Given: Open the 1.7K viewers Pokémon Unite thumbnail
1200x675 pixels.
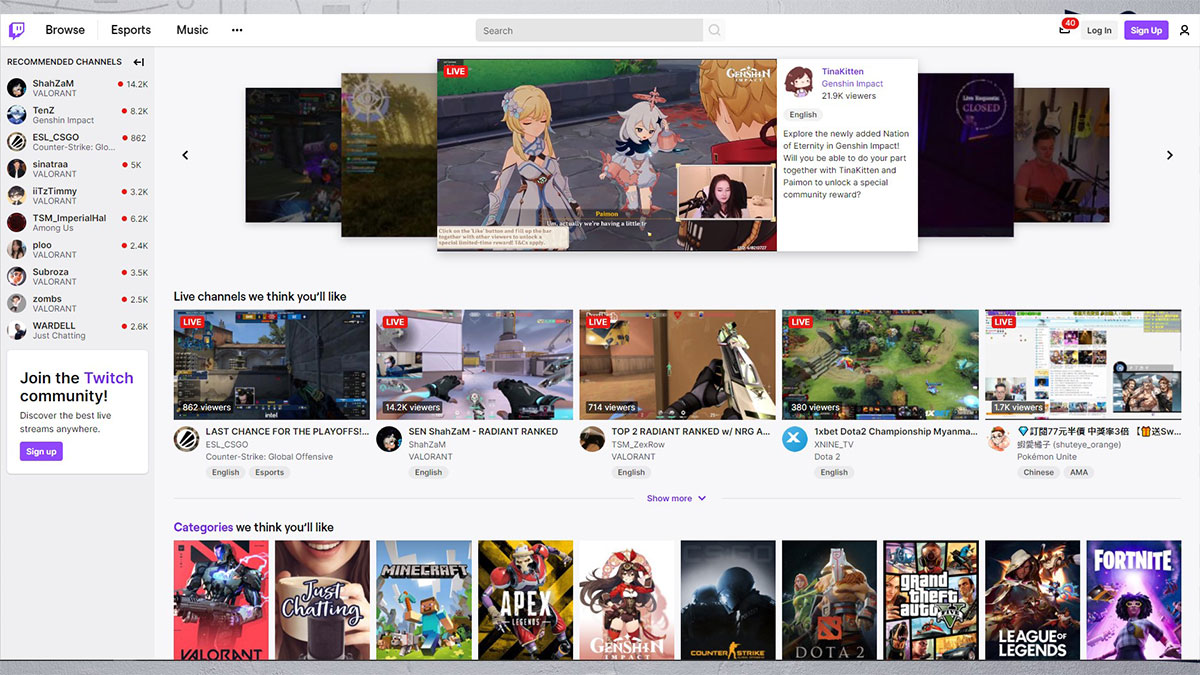Looking at the screenshot, I should click(1083, 364).
